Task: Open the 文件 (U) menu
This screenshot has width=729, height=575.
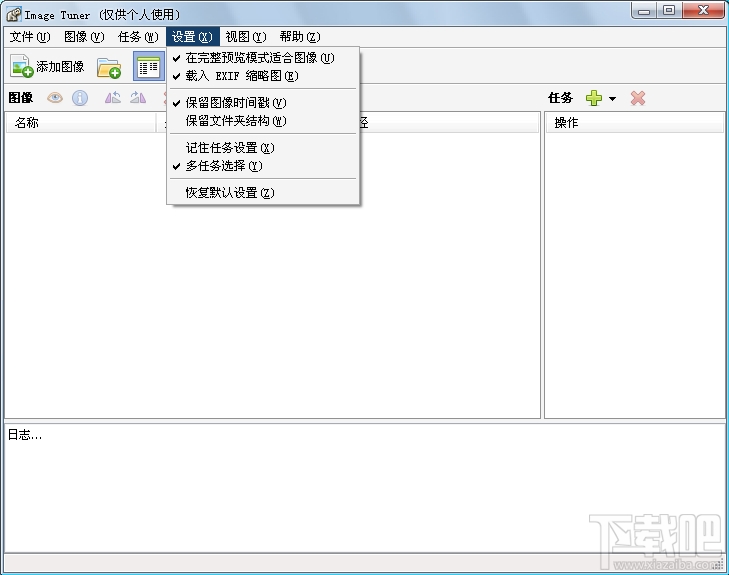Action: coord(30,37)
